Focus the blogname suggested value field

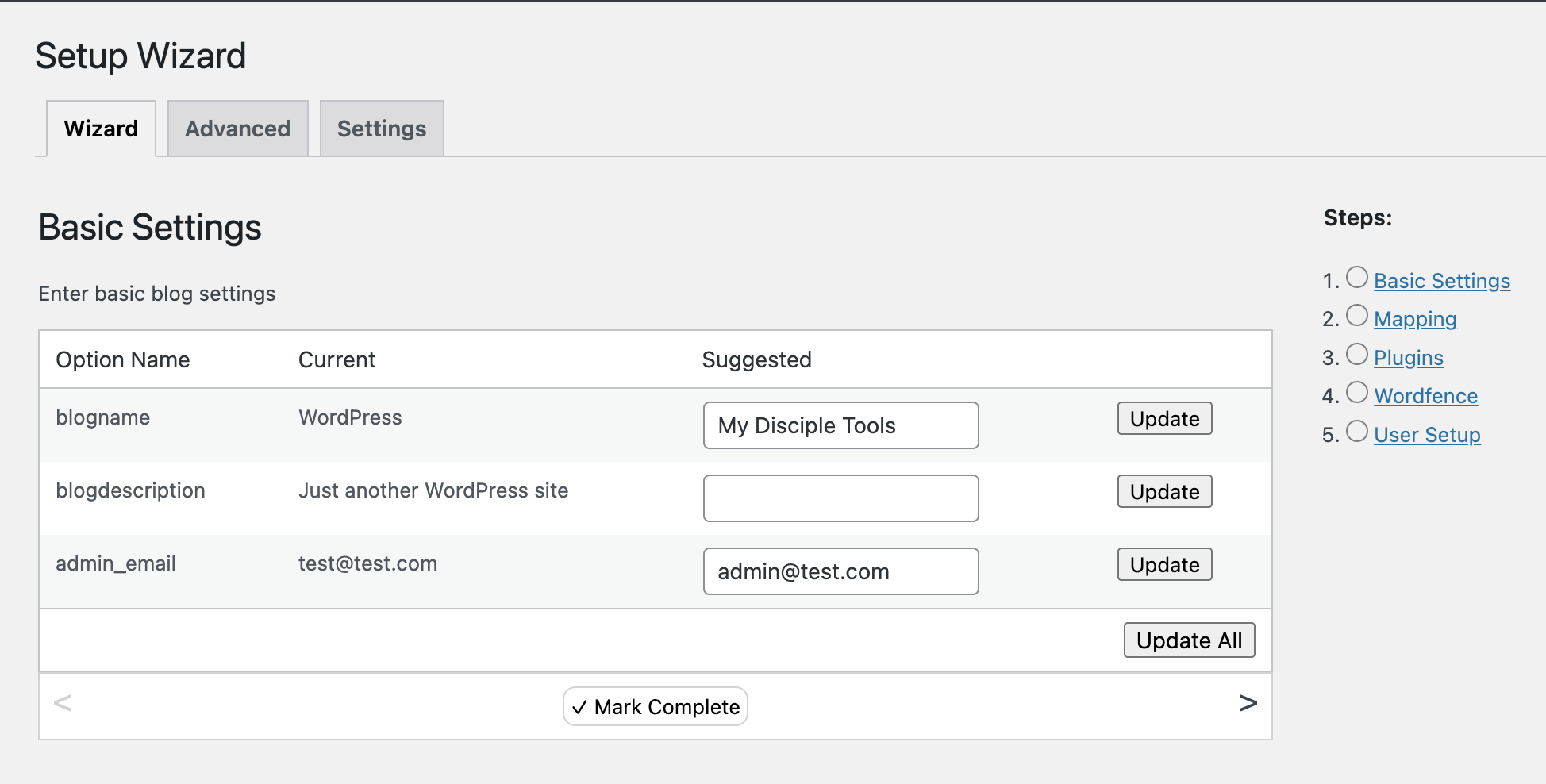(x=840, y=425)
